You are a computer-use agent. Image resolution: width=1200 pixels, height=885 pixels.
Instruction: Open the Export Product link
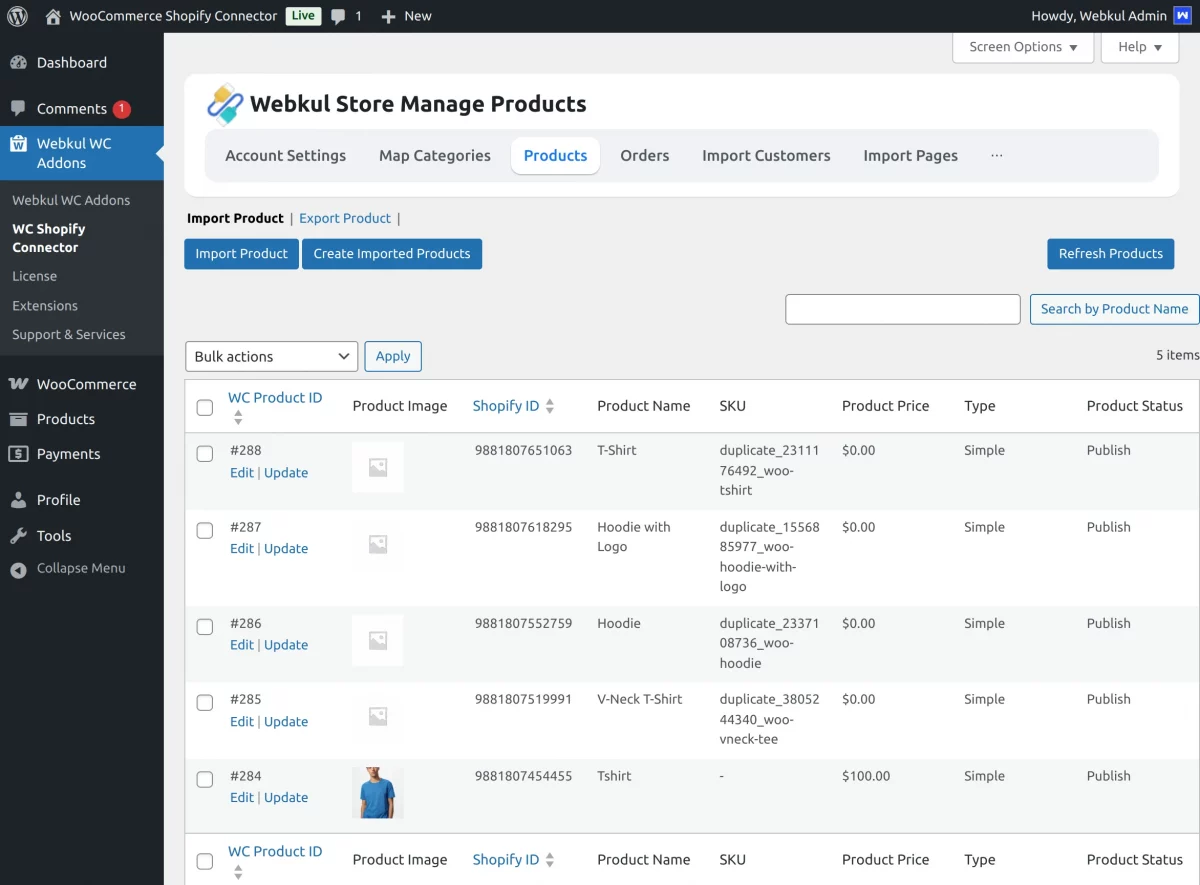[x=344, y=218]
